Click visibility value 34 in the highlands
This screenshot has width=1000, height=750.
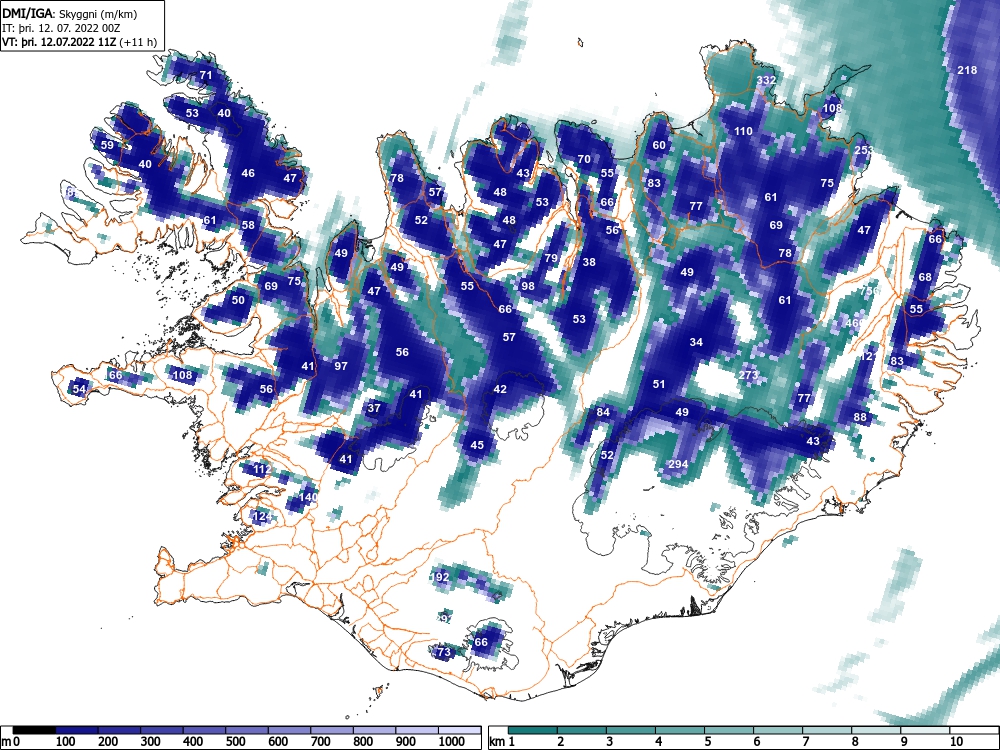tap(696, 342)
